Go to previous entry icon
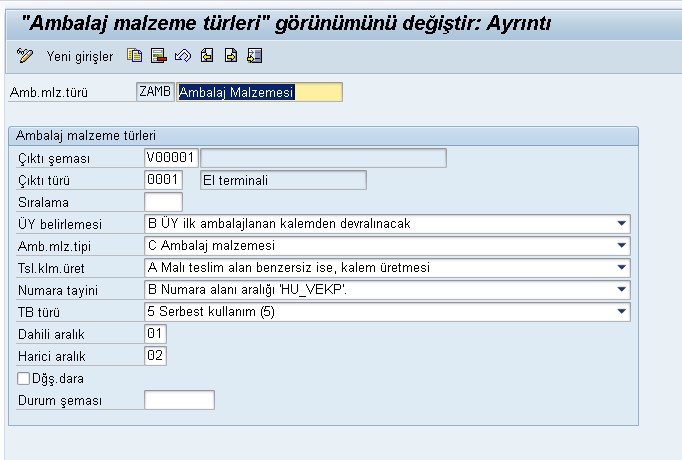This screenshot has width=682, height=460. [x=206, y=55]
